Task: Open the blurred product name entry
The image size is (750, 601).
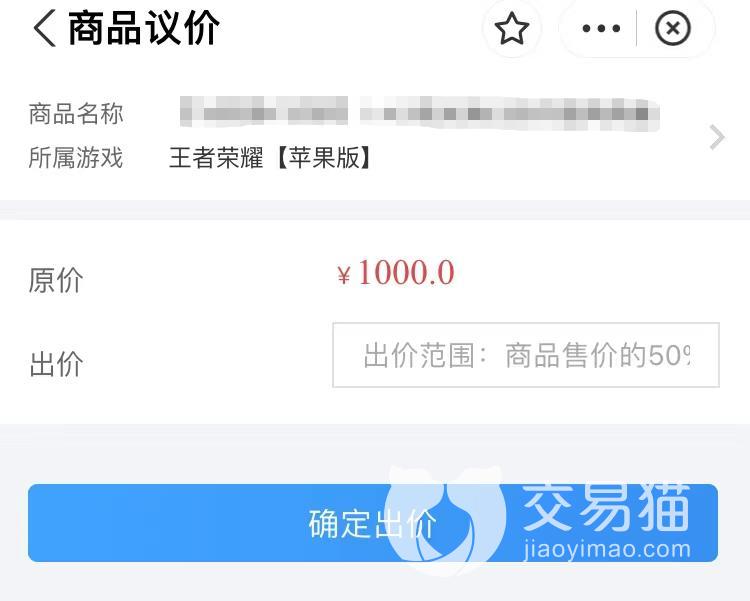Action: (419, 113)
